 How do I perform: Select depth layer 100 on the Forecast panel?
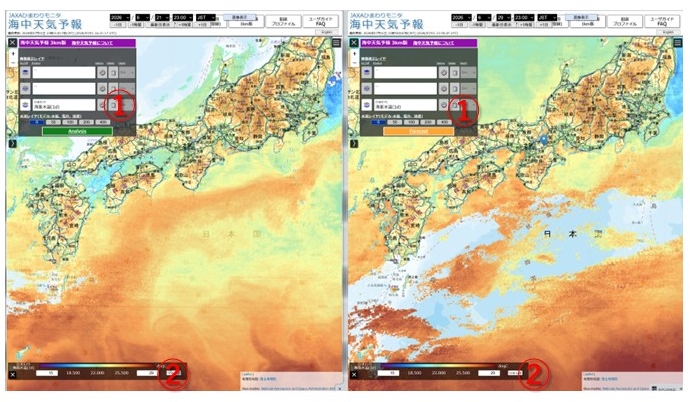point(411,122)
